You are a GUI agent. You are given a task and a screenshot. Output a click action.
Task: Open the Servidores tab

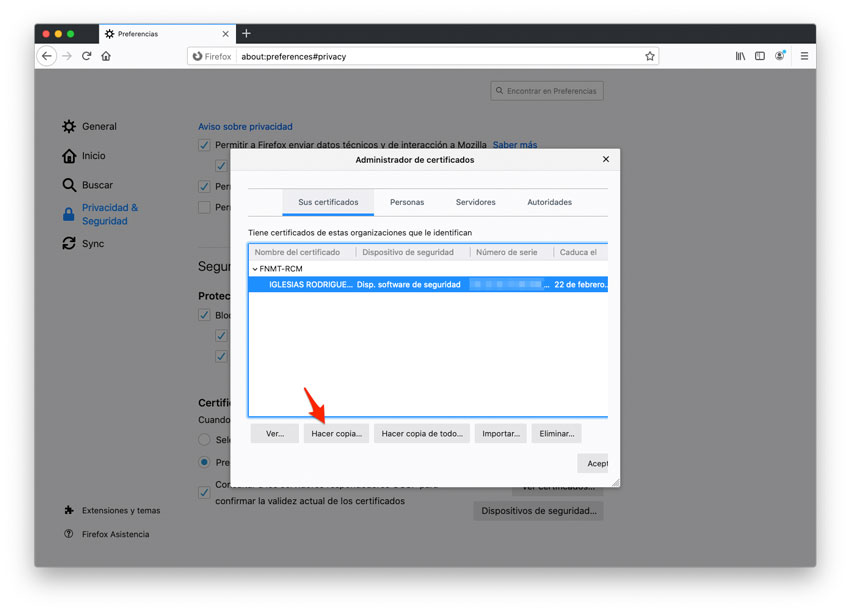(x=475, y=202)
